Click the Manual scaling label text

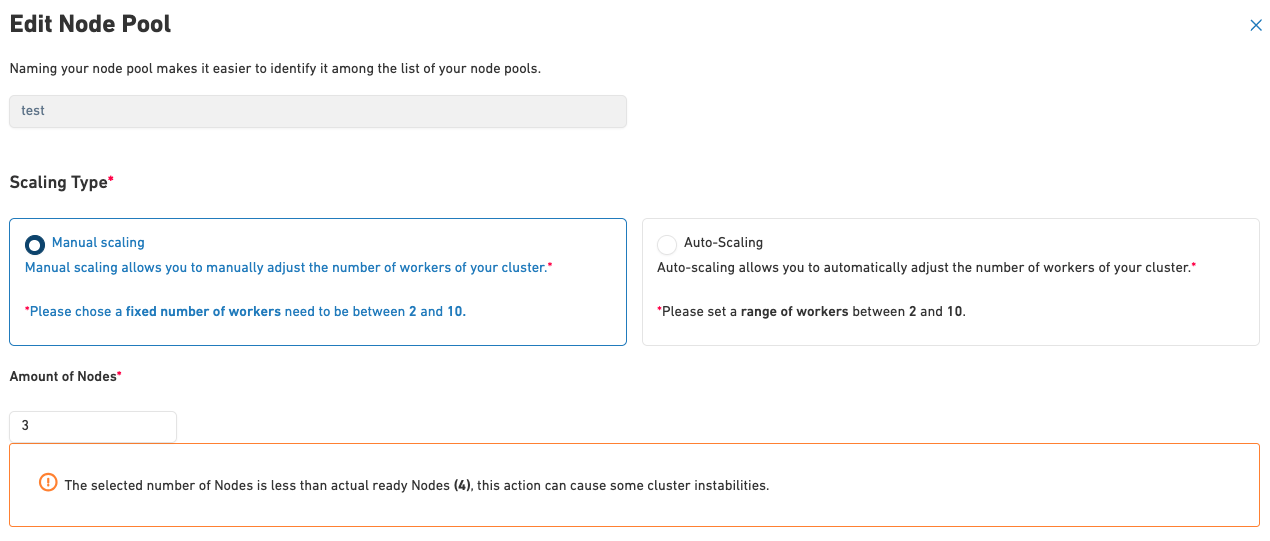coord(98,243)
